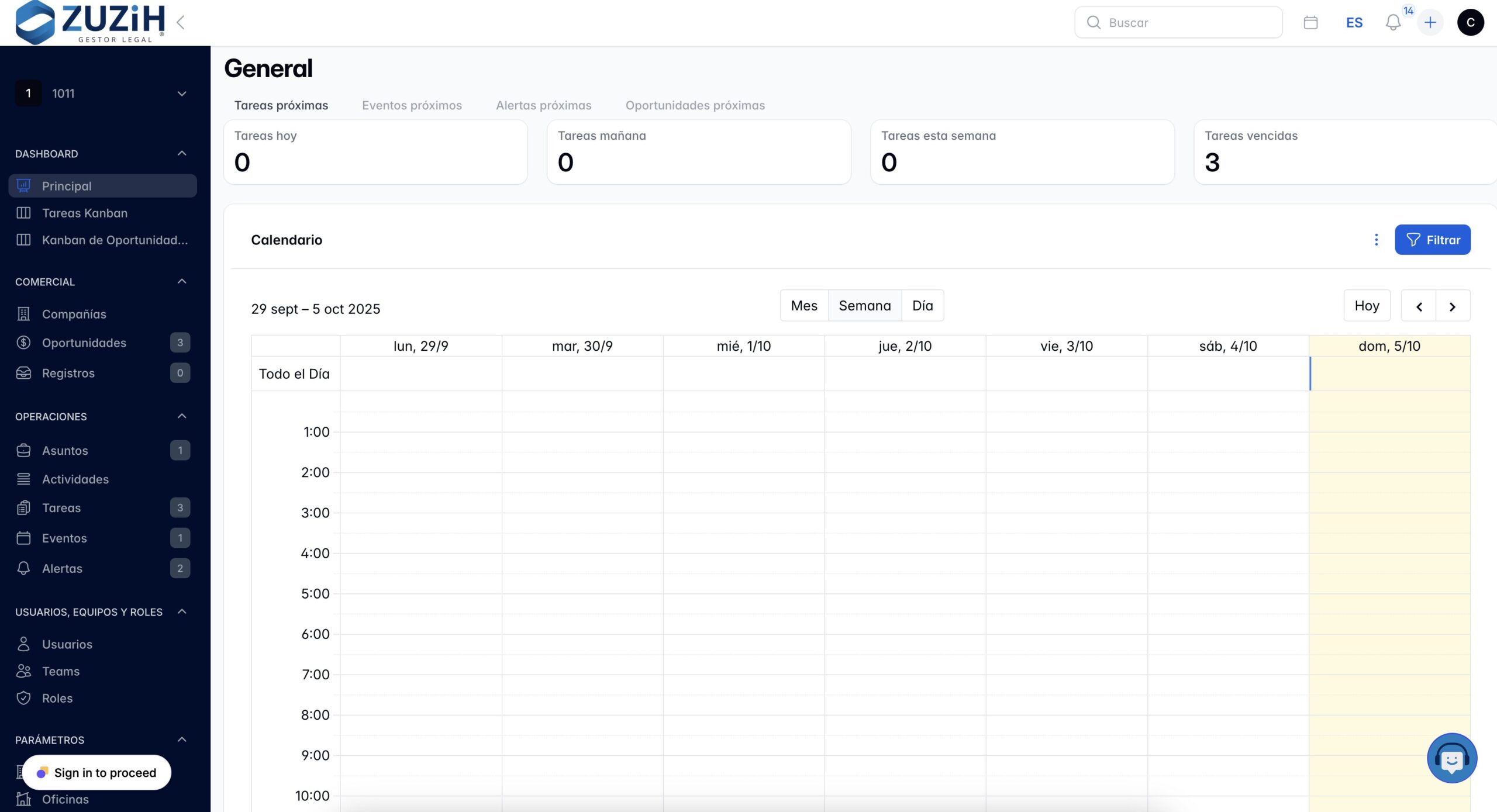
Task: Open Tareas Kanban in the sidebar
Action: [x=85, y=213]
